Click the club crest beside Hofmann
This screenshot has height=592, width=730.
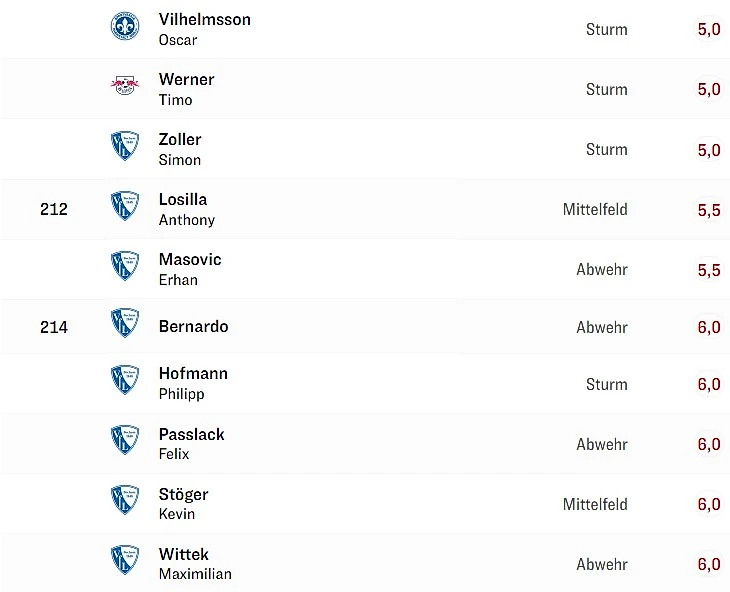(x=125, y=381)
